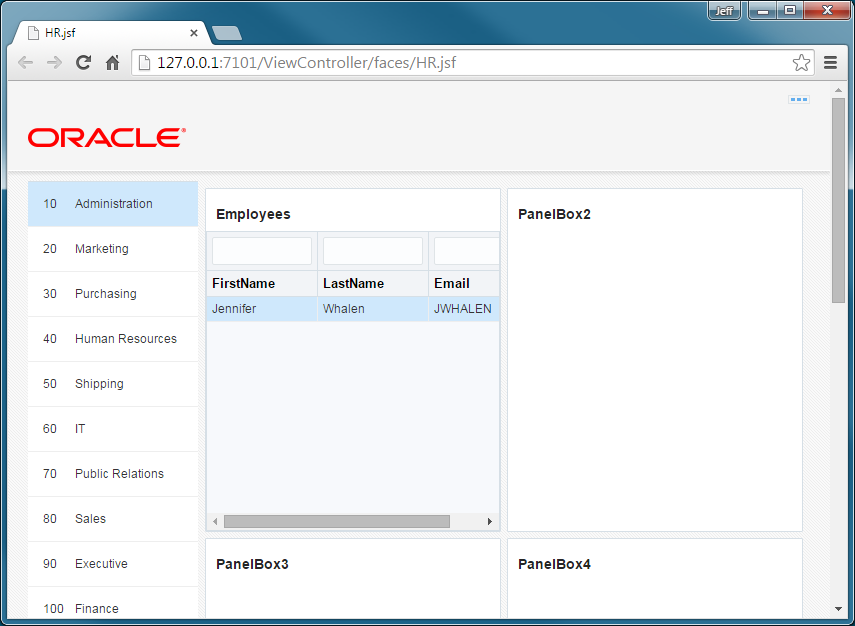Open a new browser tab
The image size is (855, 626).
click(227, 33)
